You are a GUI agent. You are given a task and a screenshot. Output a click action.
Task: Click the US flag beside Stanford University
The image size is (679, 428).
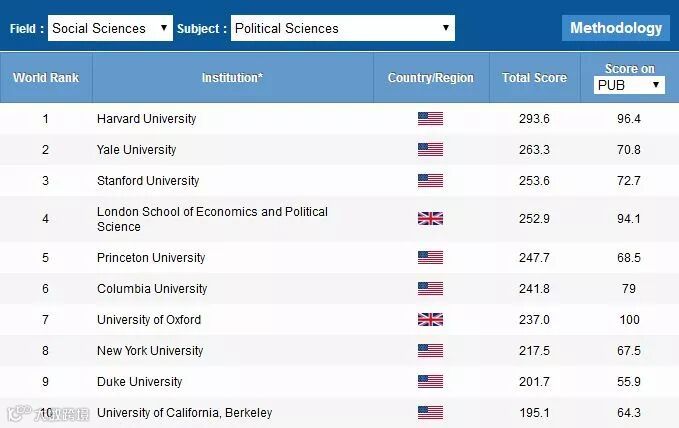tap(430, 181)
